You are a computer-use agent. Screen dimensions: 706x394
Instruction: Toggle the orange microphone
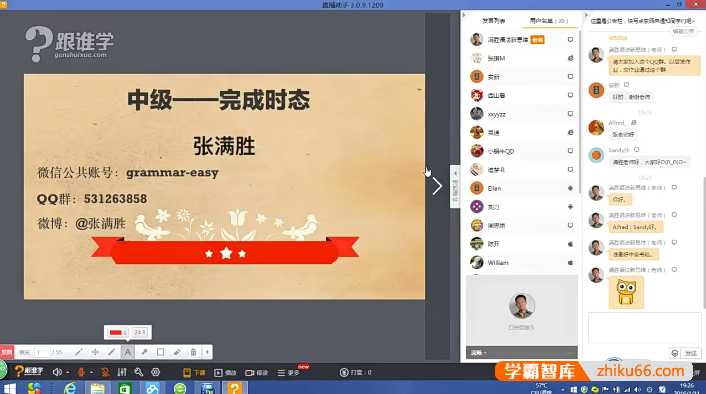pyautogui.click(x=81, y=372)
